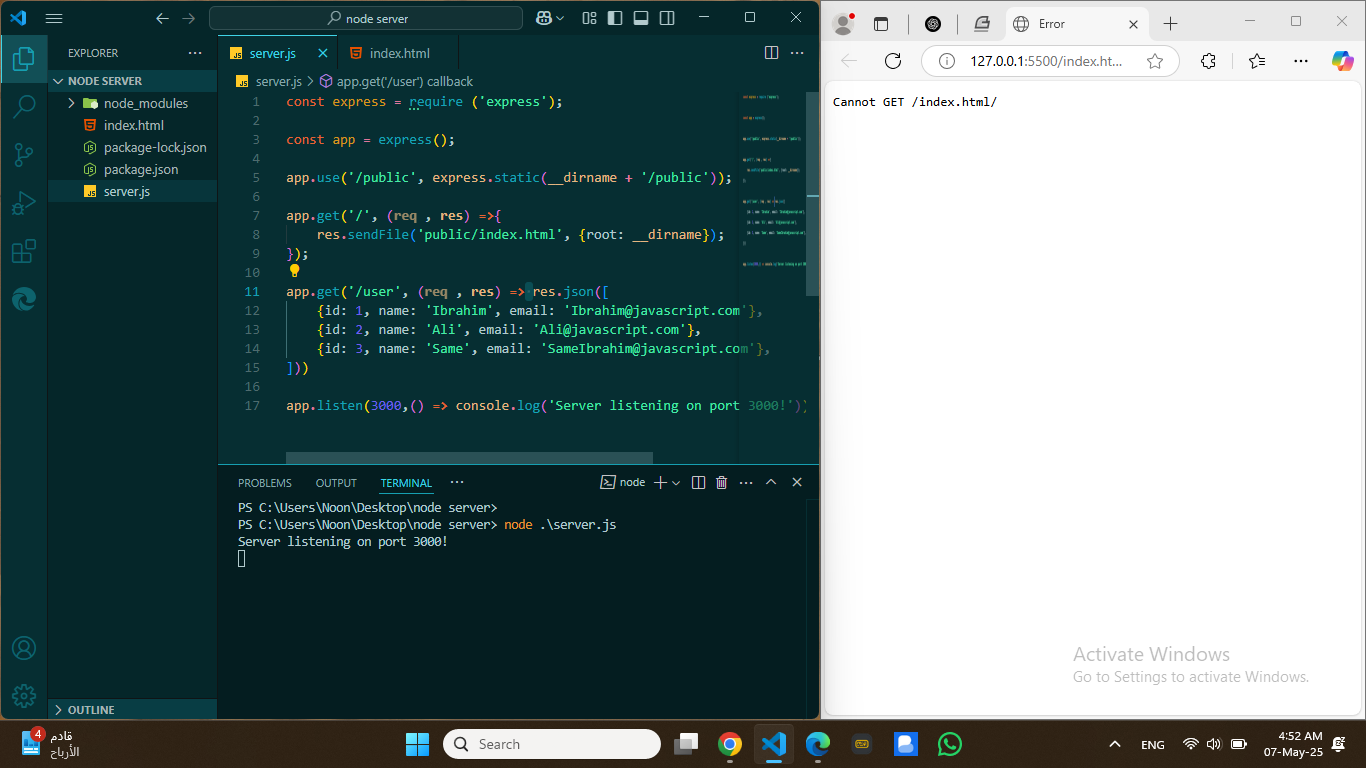Open the Extensions view
This screenshot has width=1366, height=768.
24,251
